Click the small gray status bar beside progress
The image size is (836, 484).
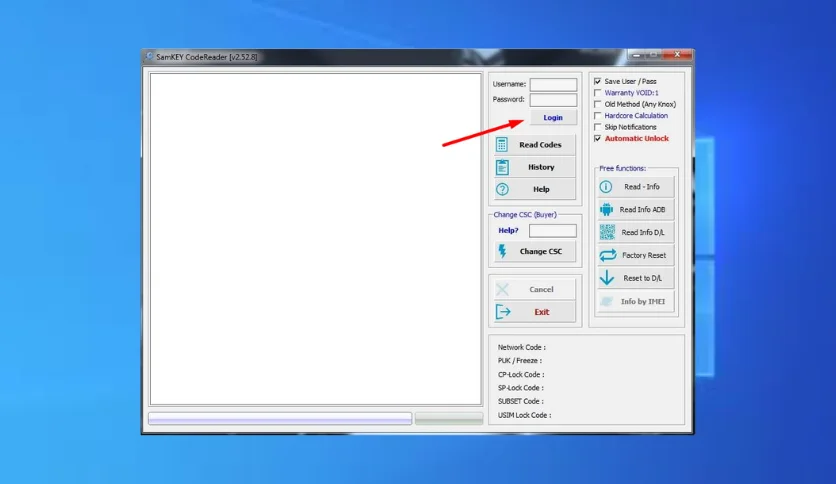(x=449, y=418)
